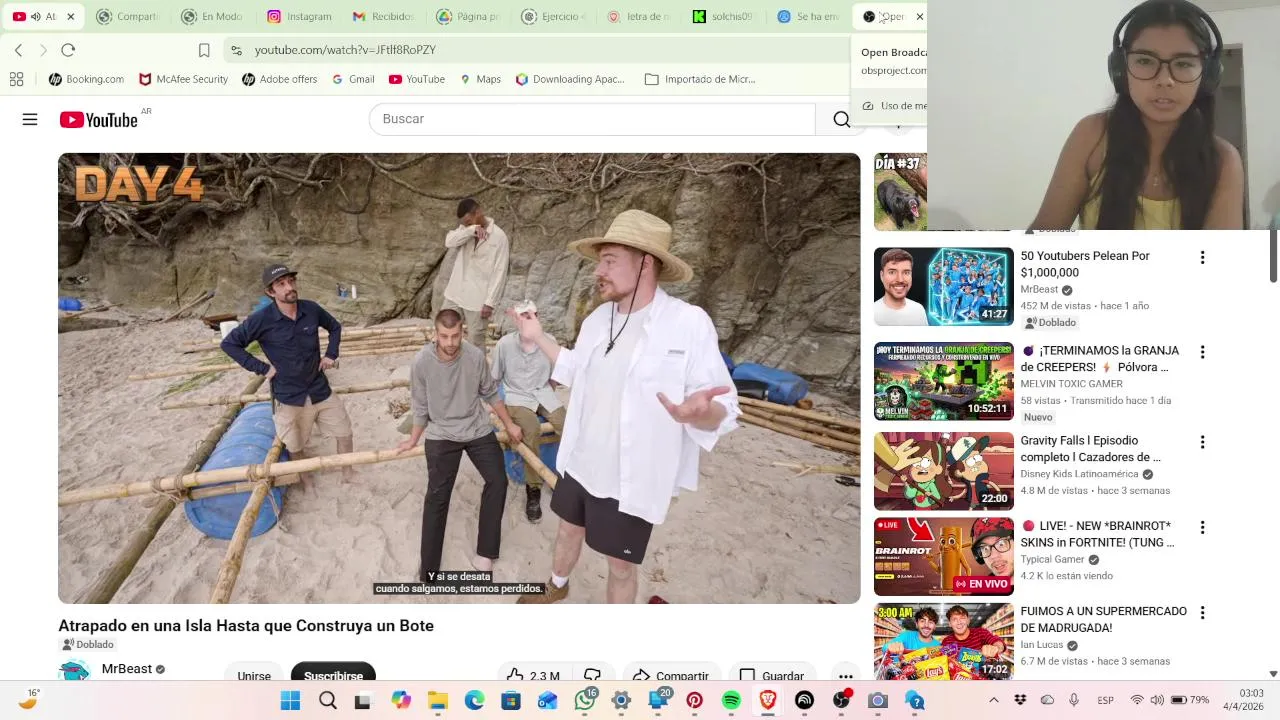Open options menu for GRANJA de CREEPERS video
The height and width of the screenshot is (720, 1280).
[x=1202, y=352]
